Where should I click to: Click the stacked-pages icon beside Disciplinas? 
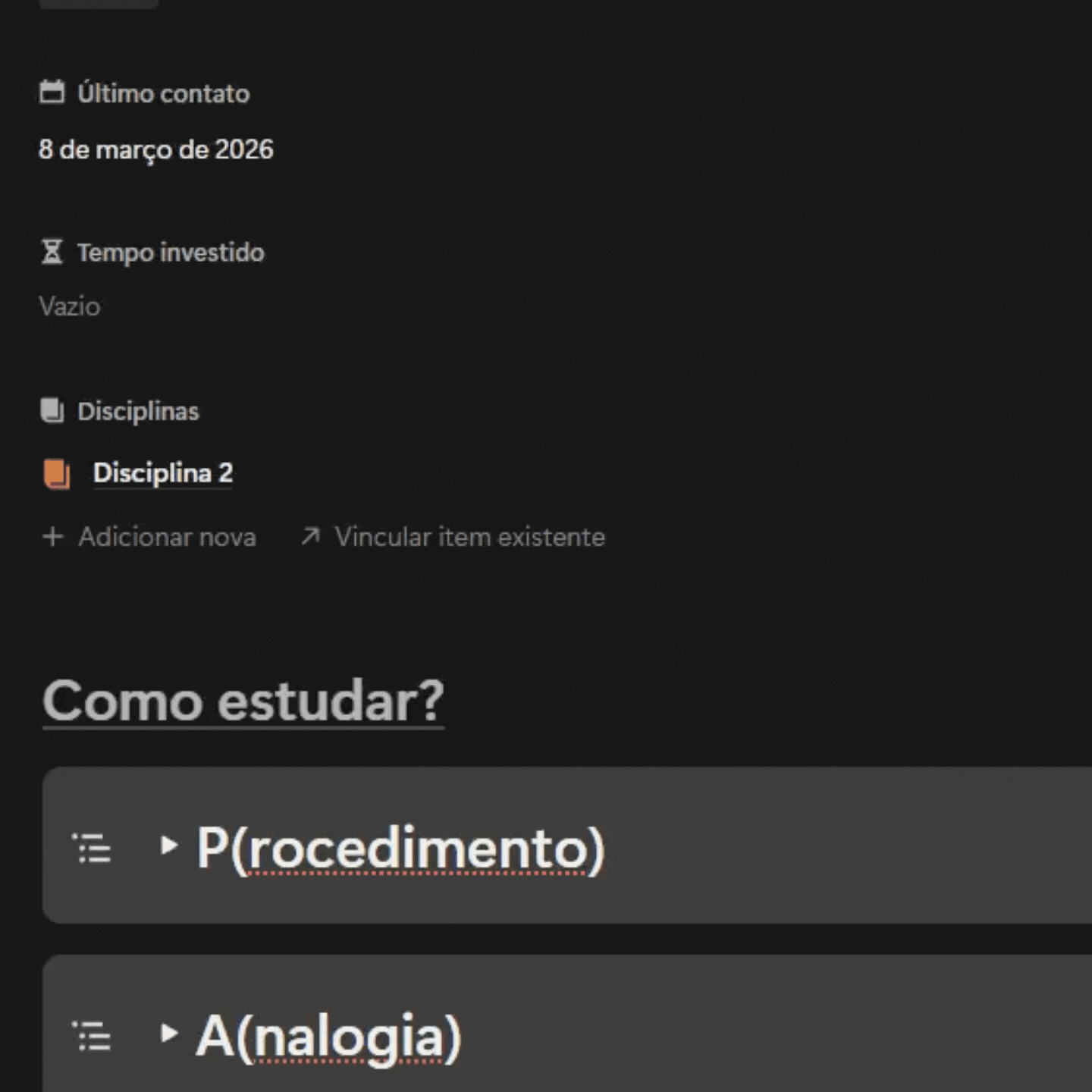coord(52,411)
